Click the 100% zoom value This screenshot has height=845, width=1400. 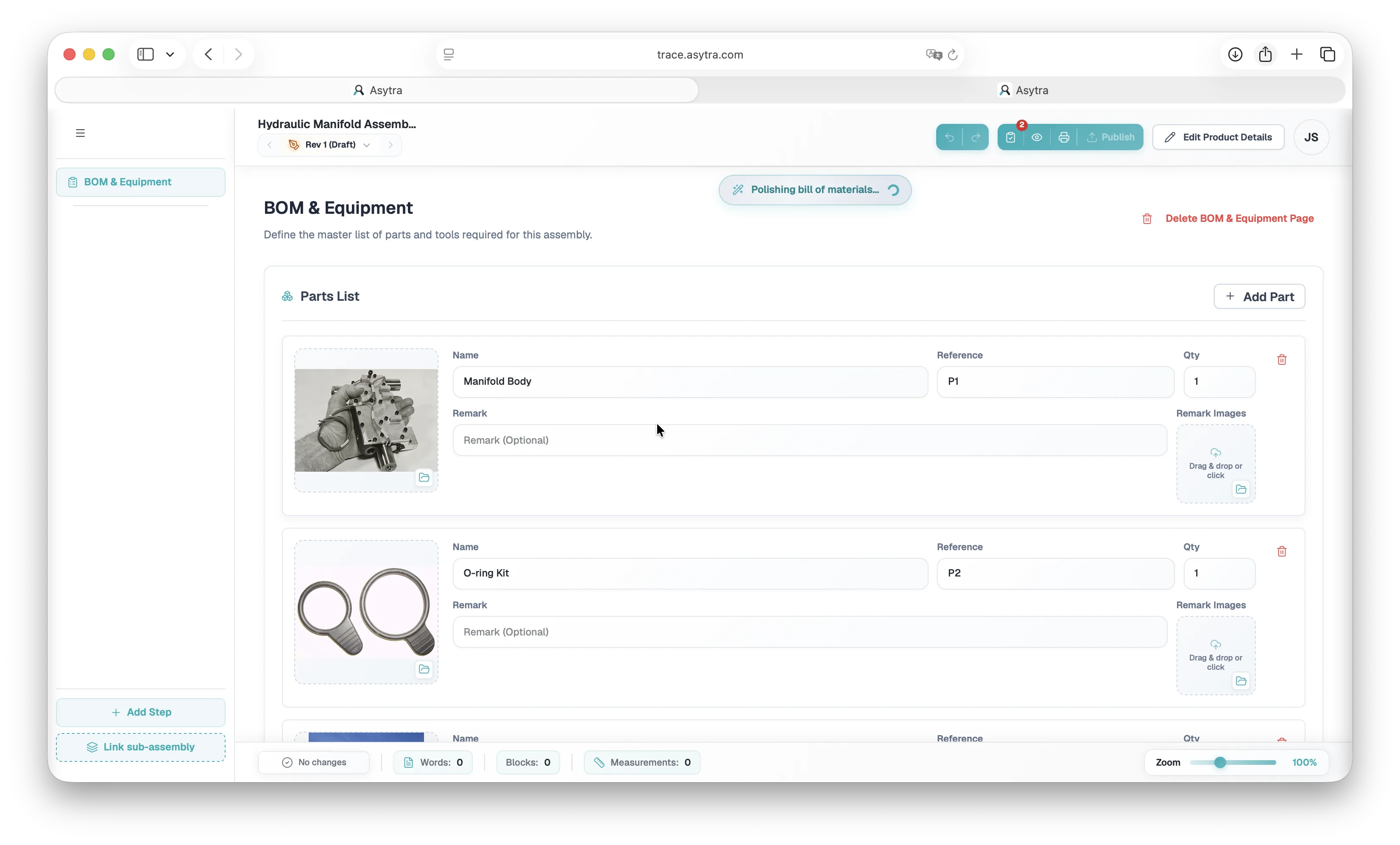[1304, 762]
